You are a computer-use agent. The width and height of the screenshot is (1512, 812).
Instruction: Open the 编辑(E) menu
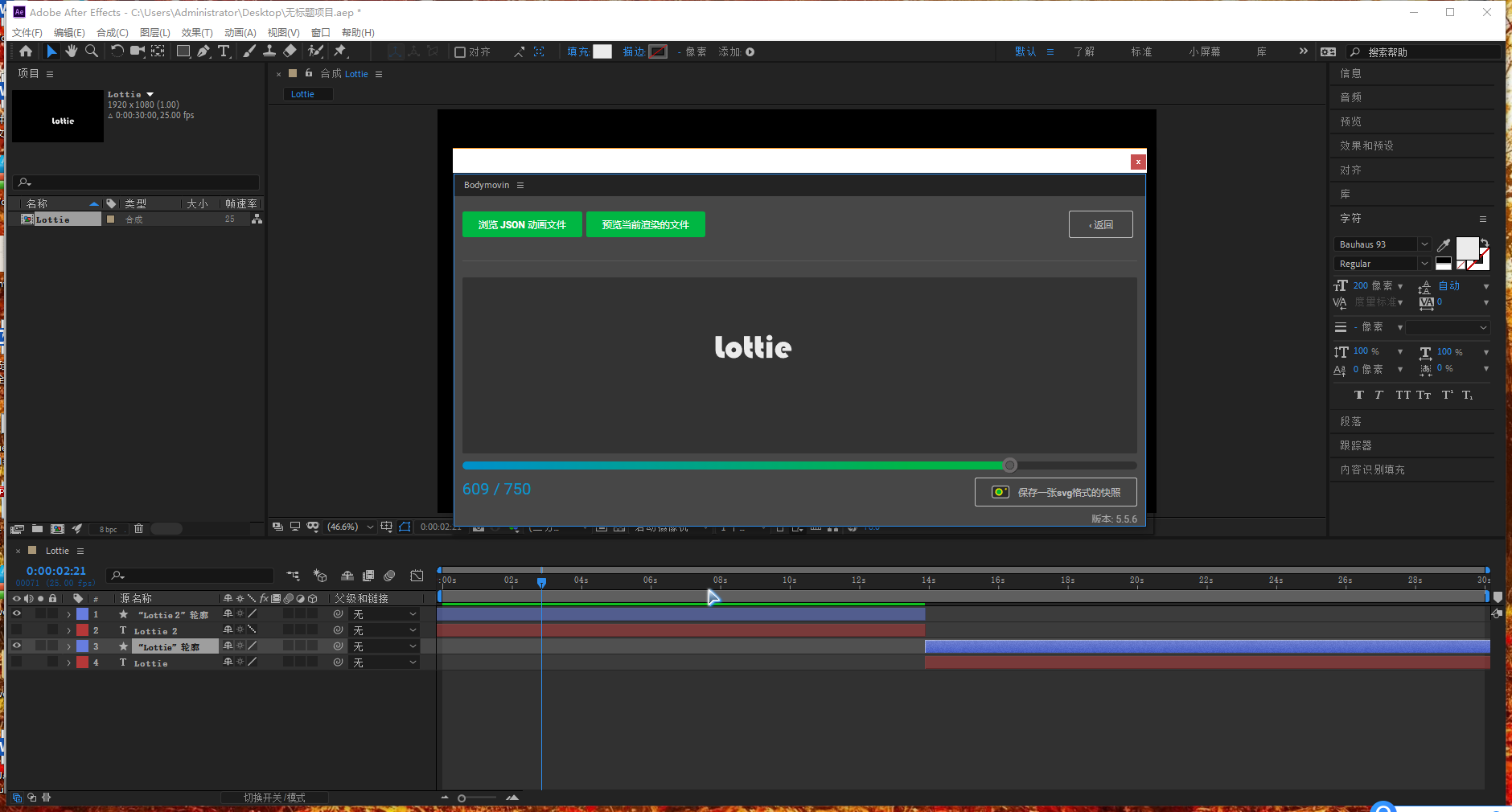click(x=69, y=33)
